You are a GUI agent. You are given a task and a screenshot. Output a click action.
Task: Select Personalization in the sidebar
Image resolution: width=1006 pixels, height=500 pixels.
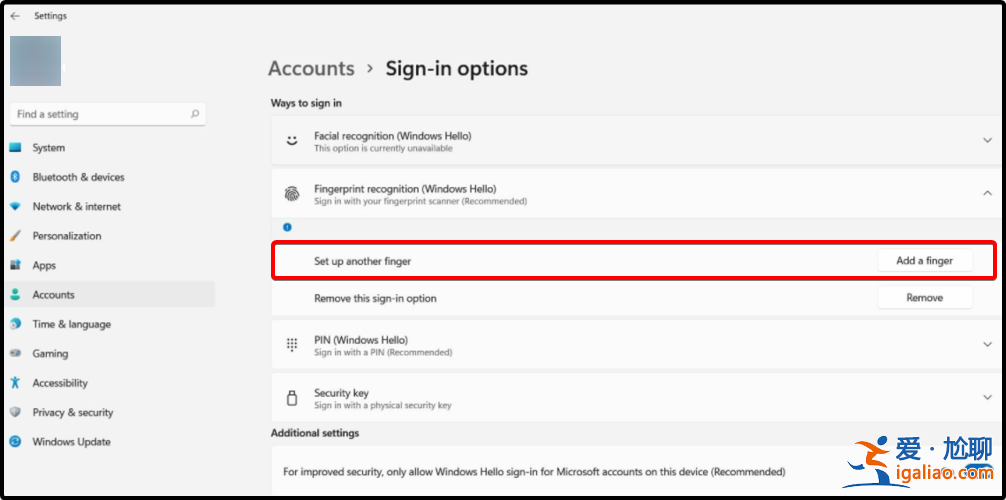[110, 236]
